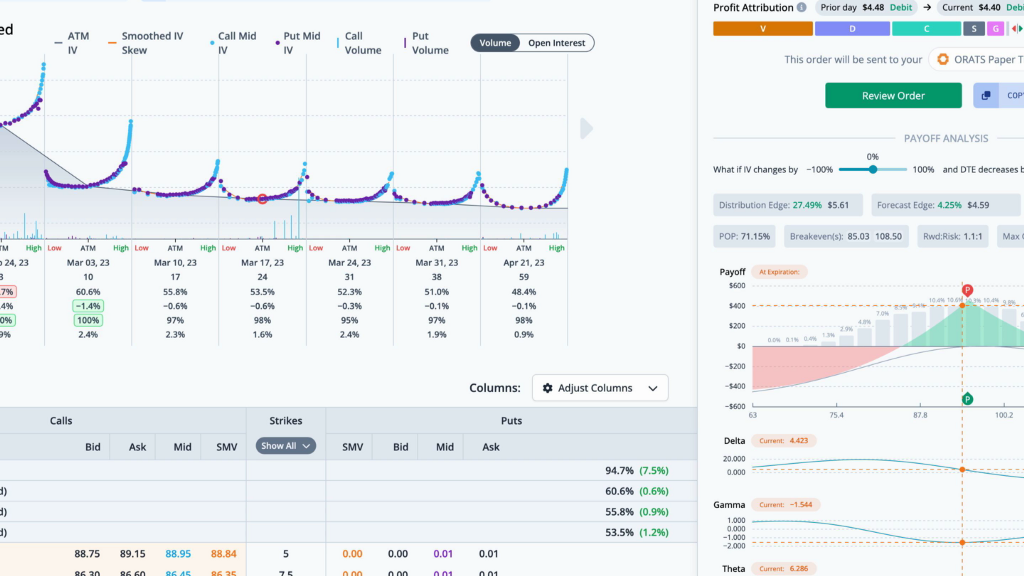Click the chart's next-arrow triangle icon
This screenshot has width=1024, height=576.
pyautogui.click(x=586, y=129)
